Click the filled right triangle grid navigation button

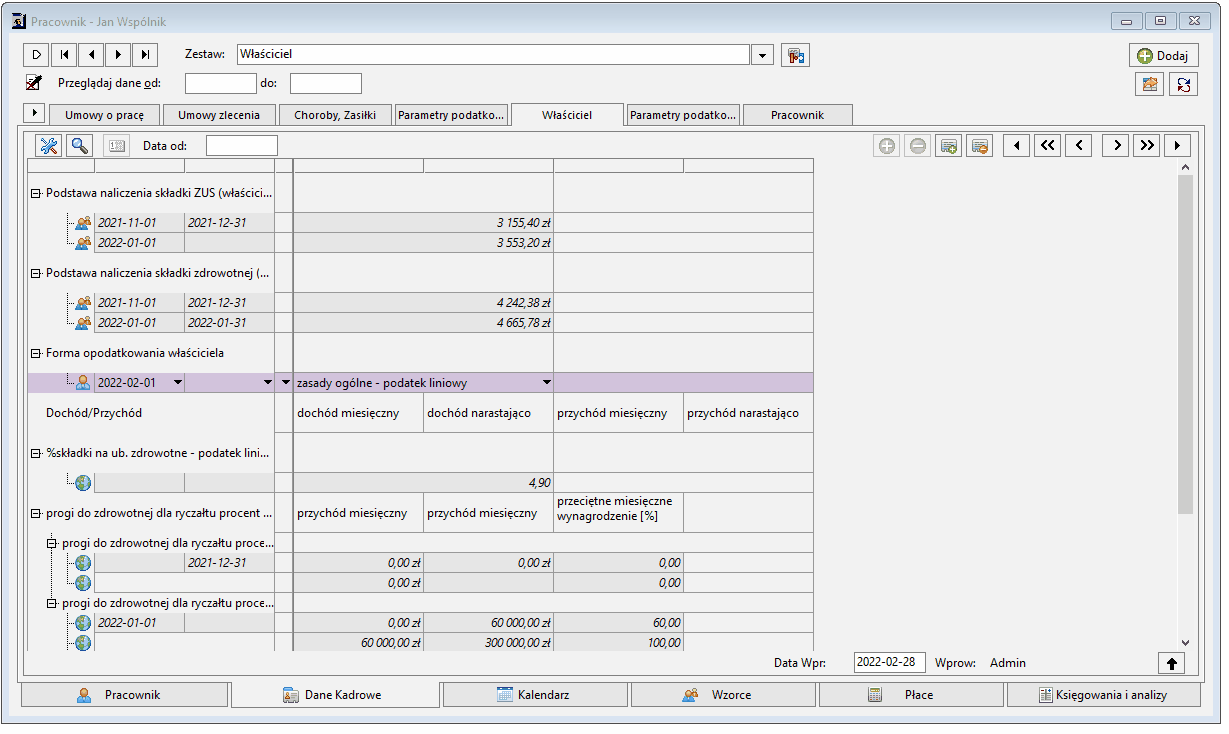point(1178,146)
